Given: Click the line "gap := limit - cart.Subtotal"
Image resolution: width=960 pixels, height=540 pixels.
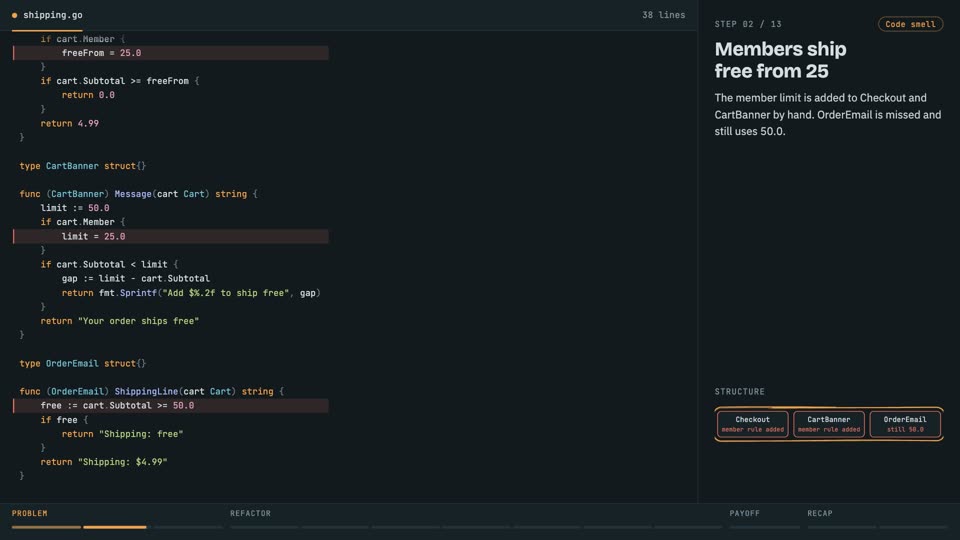Looking at the screenshot, I should tap(135, 279).
